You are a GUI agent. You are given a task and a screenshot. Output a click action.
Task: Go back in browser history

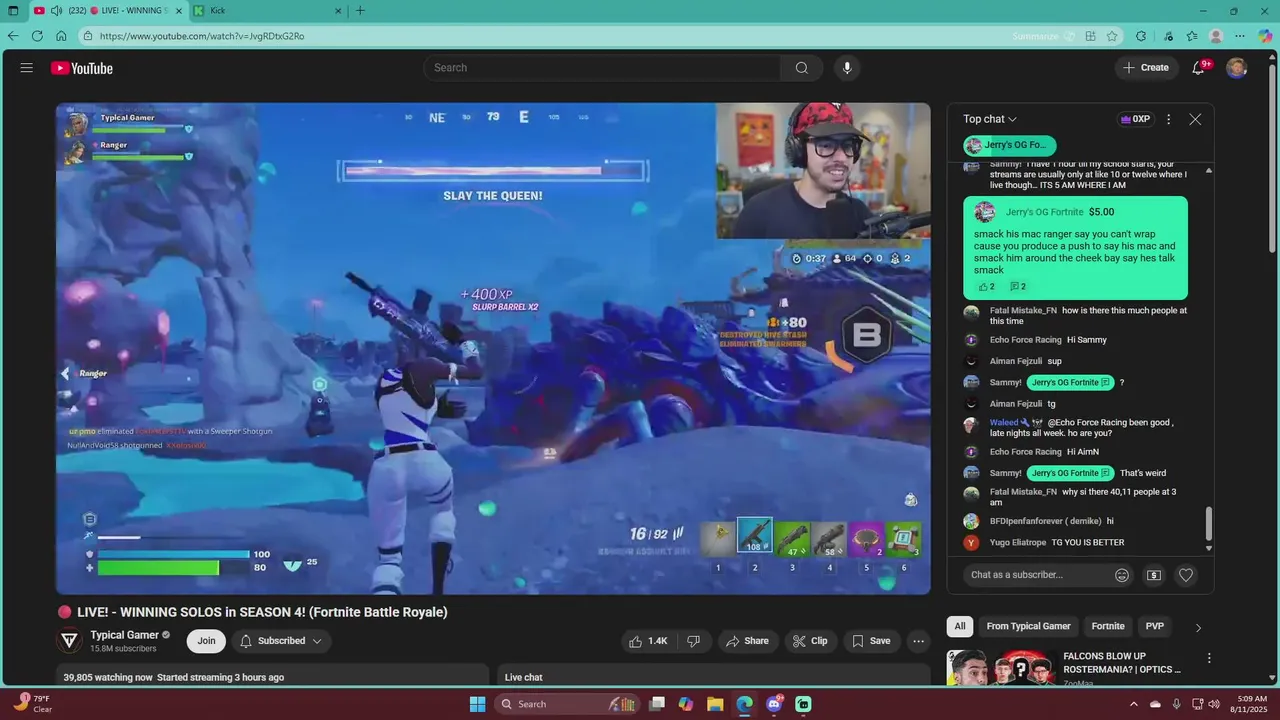[13, 36]
